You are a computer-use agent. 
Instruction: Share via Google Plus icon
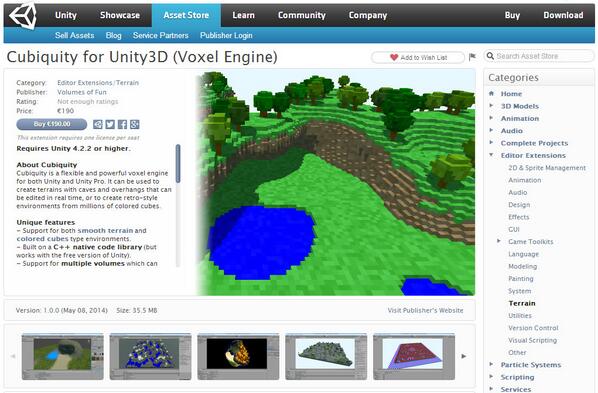(x=135, y=124)
